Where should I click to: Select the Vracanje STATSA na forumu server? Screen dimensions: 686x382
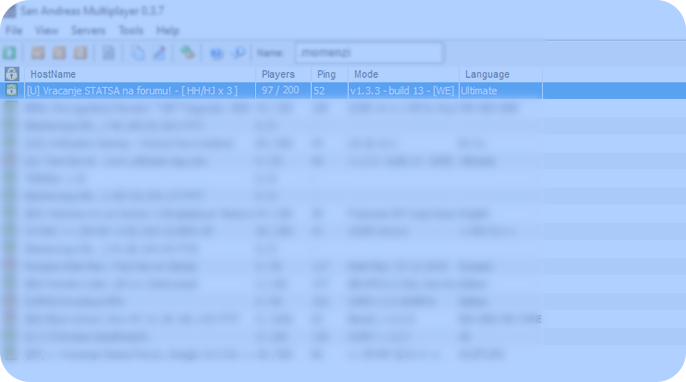(132, 91)
